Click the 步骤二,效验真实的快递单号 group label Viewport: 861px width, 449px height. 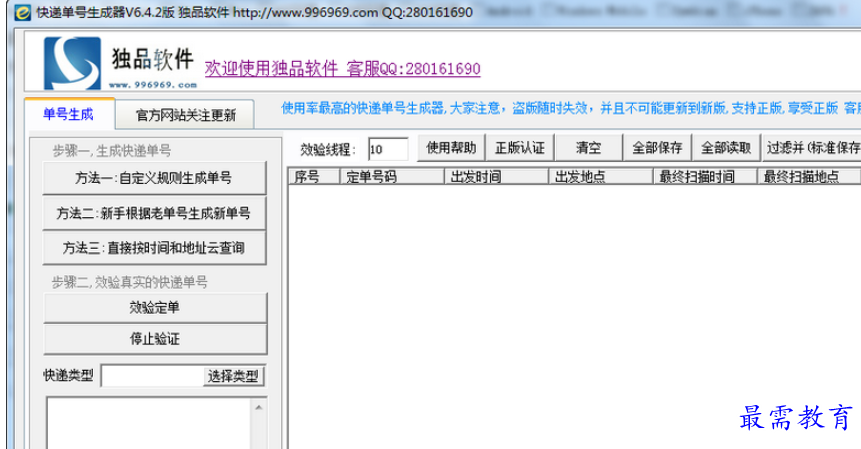pos(130,283)
